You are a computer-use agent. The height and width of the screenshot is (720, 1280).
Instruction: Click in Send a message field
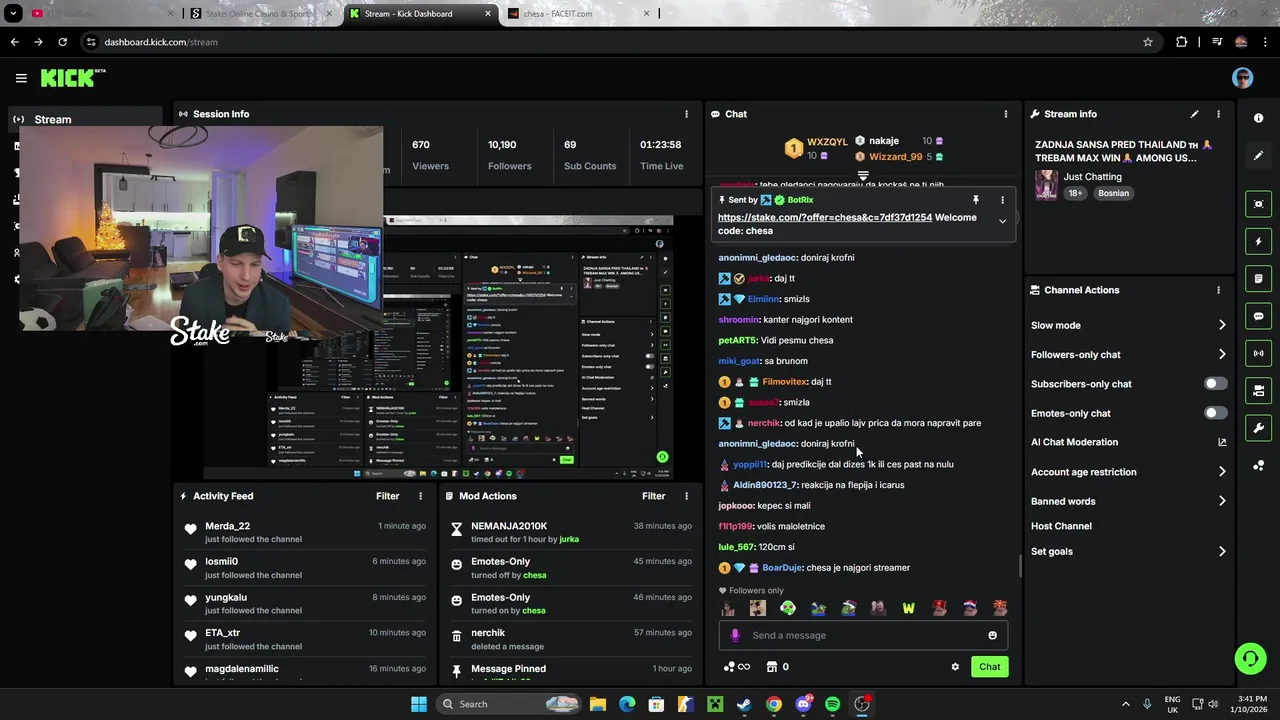[x=862, y=635]
